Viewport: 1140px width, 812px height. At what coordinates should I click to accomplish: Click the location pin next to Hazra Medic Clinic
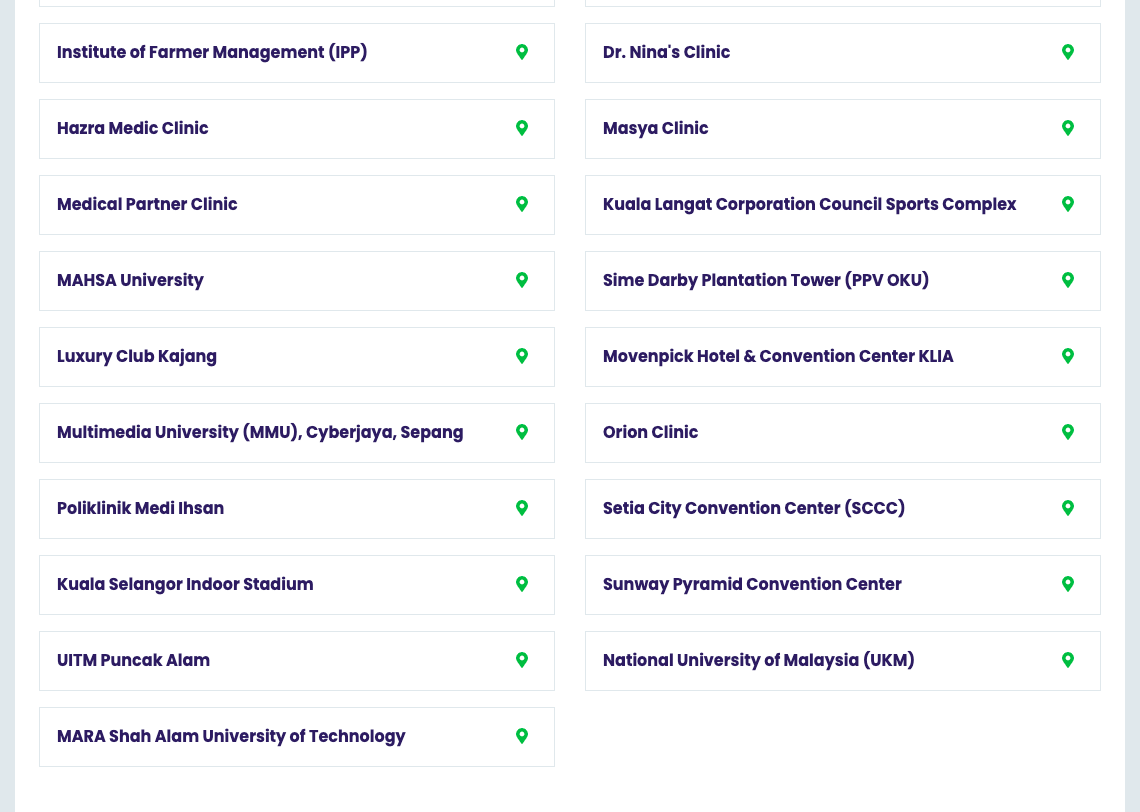[x=521, y=128]
